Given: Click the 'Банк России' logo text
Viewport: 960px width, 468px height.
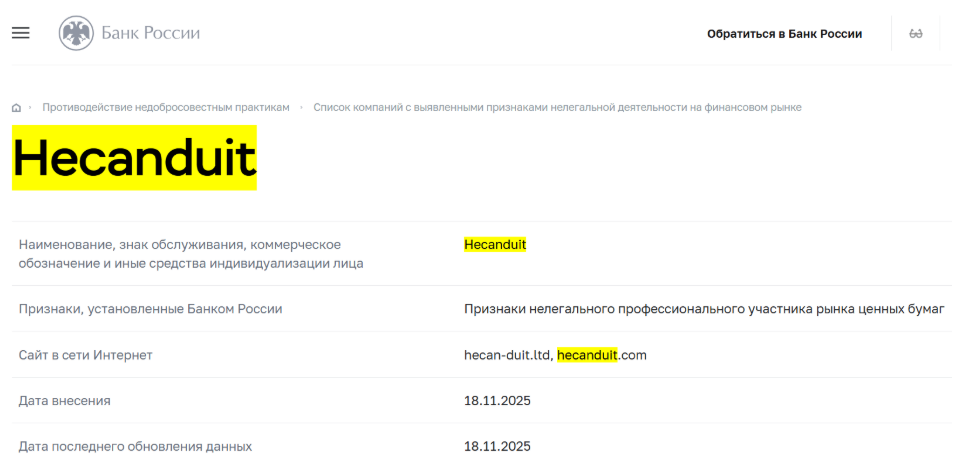Looking at the screenshot, I should point(151,33).
